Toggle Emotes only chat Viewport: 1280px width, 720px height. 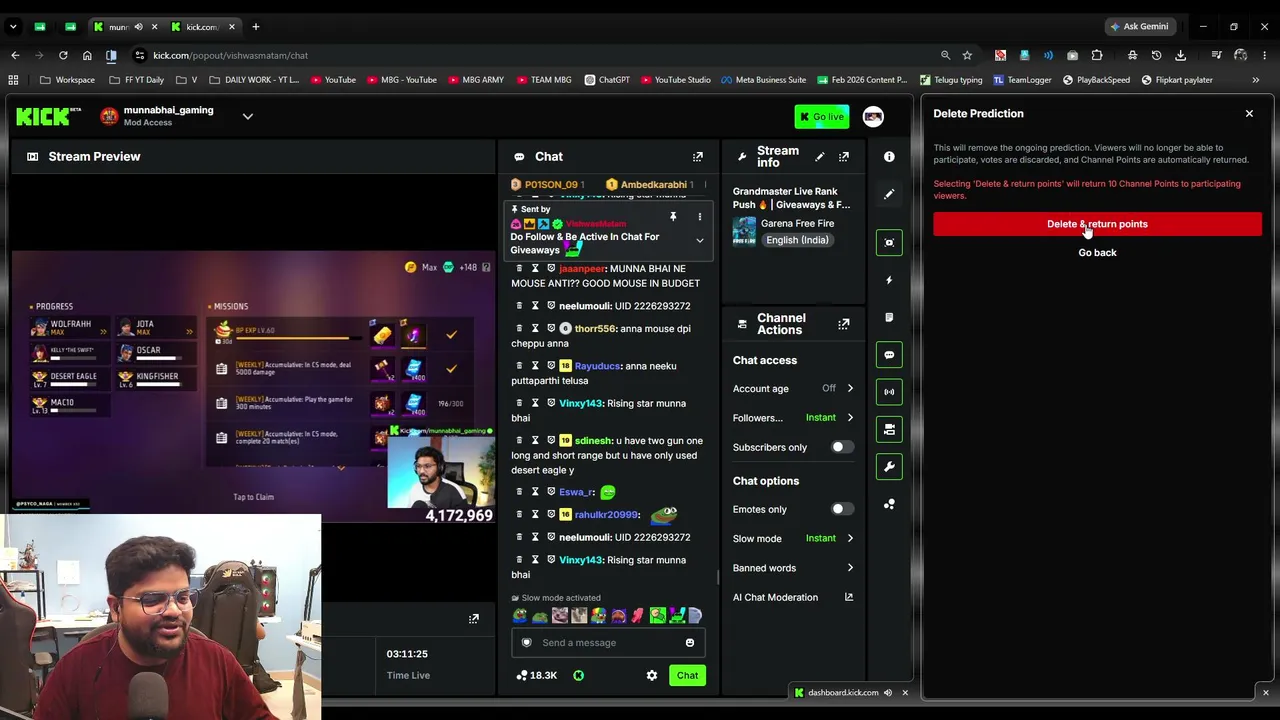coord(842,510)
